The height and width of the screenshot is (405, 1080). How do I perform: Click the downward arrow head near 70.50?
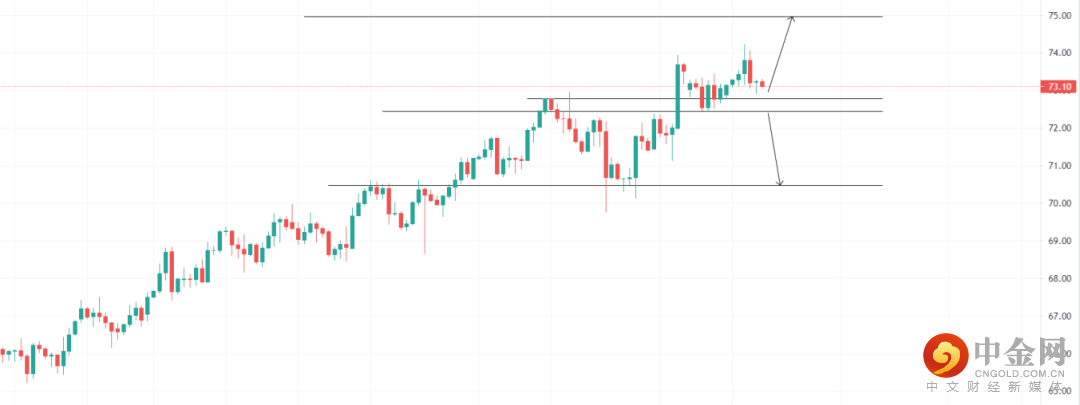780,182
